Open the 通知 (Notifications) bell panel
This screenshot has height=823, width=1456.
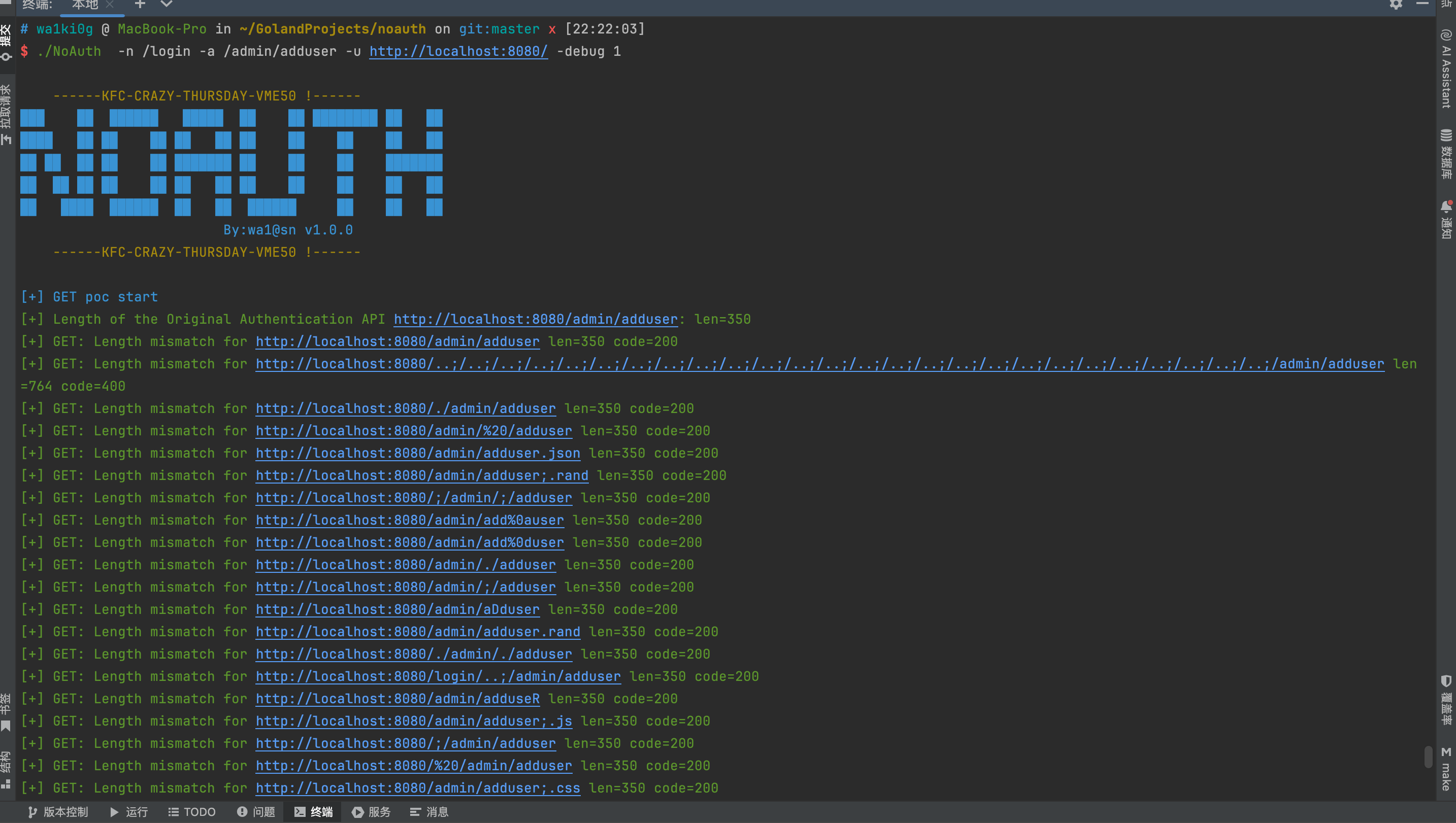[x=1446, y=219]
